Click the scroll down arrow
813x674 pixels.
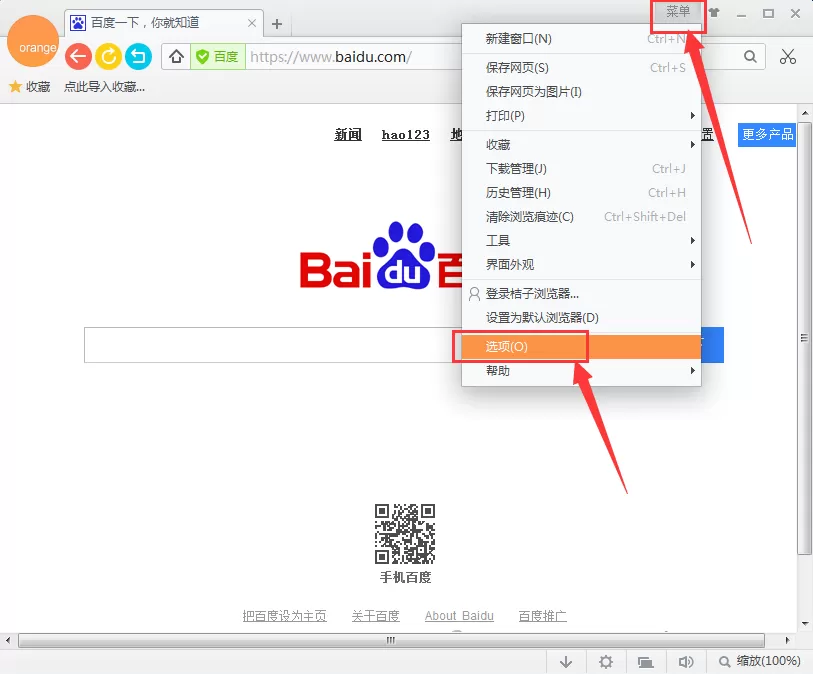tap(805, 624)
